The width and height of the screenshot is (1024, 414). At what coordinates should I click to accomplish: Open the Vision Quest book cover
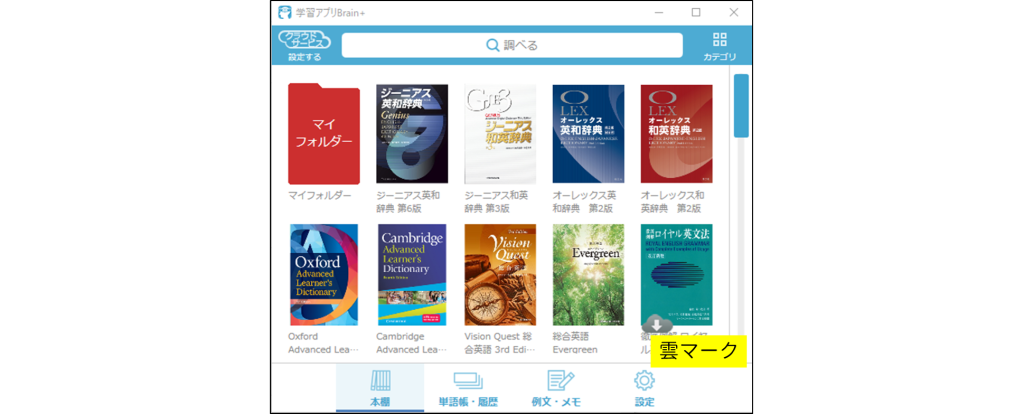tap(500, 275)
